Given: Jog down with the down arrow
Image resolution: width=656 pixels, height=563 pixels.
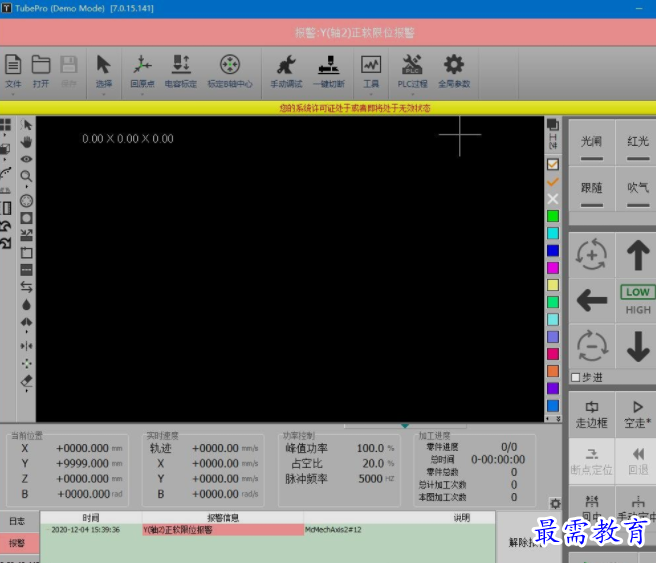Looking at the screenshot, I should [638, 346].
